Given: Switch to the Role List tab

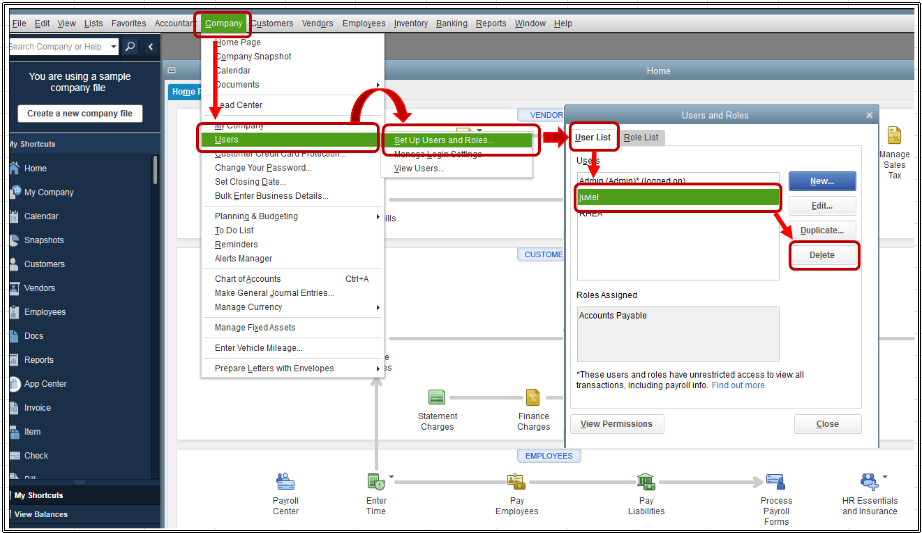Looking at the screenshot, I should tap(641, 137).
